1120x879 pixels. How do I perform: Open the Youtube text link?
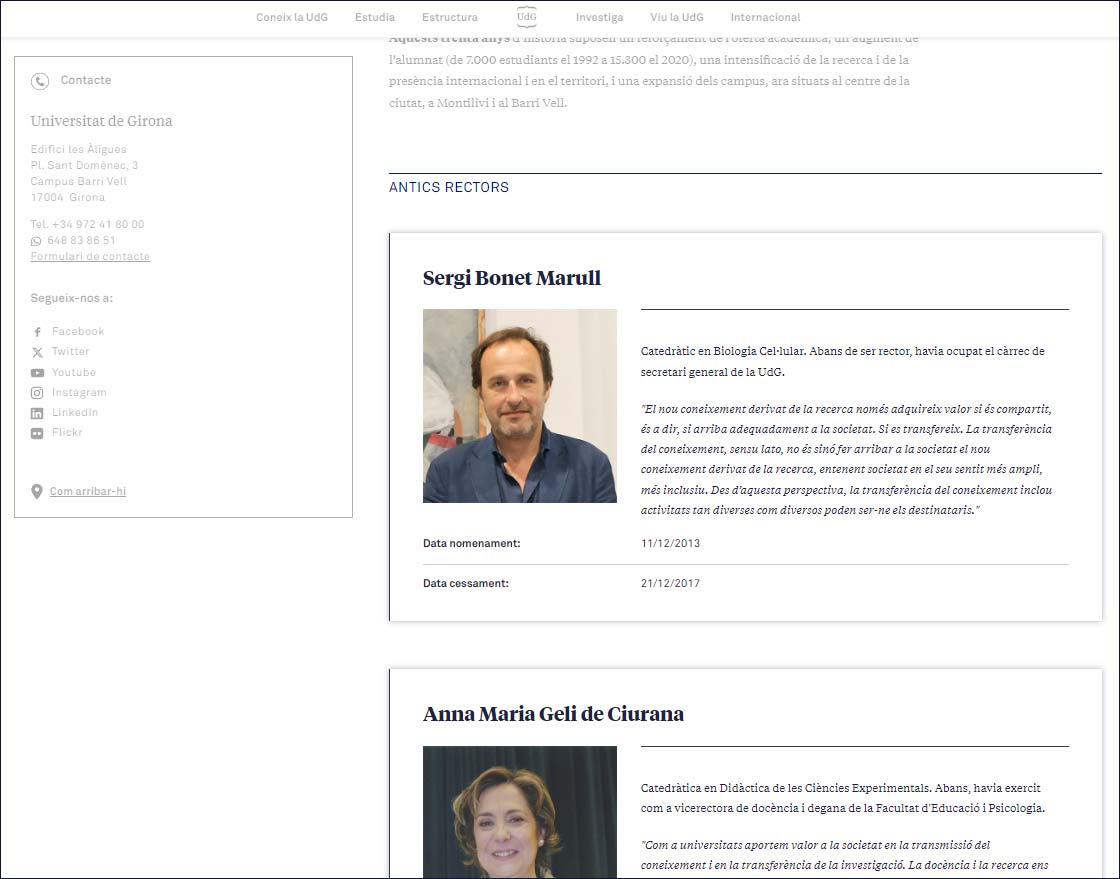pyautogui.click(x=74, y=373)
